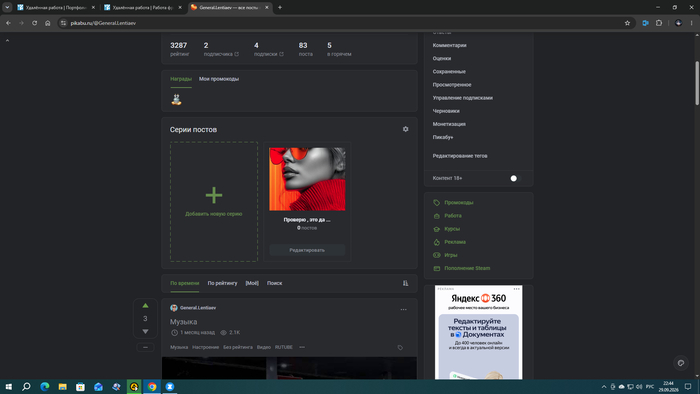Upvote the Музыка post

pyautogui.click(x=145, y=306)
